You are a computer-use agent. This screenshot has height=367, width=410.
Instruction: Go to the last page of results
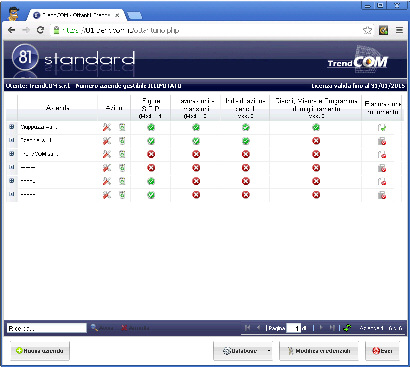point(332,328)
